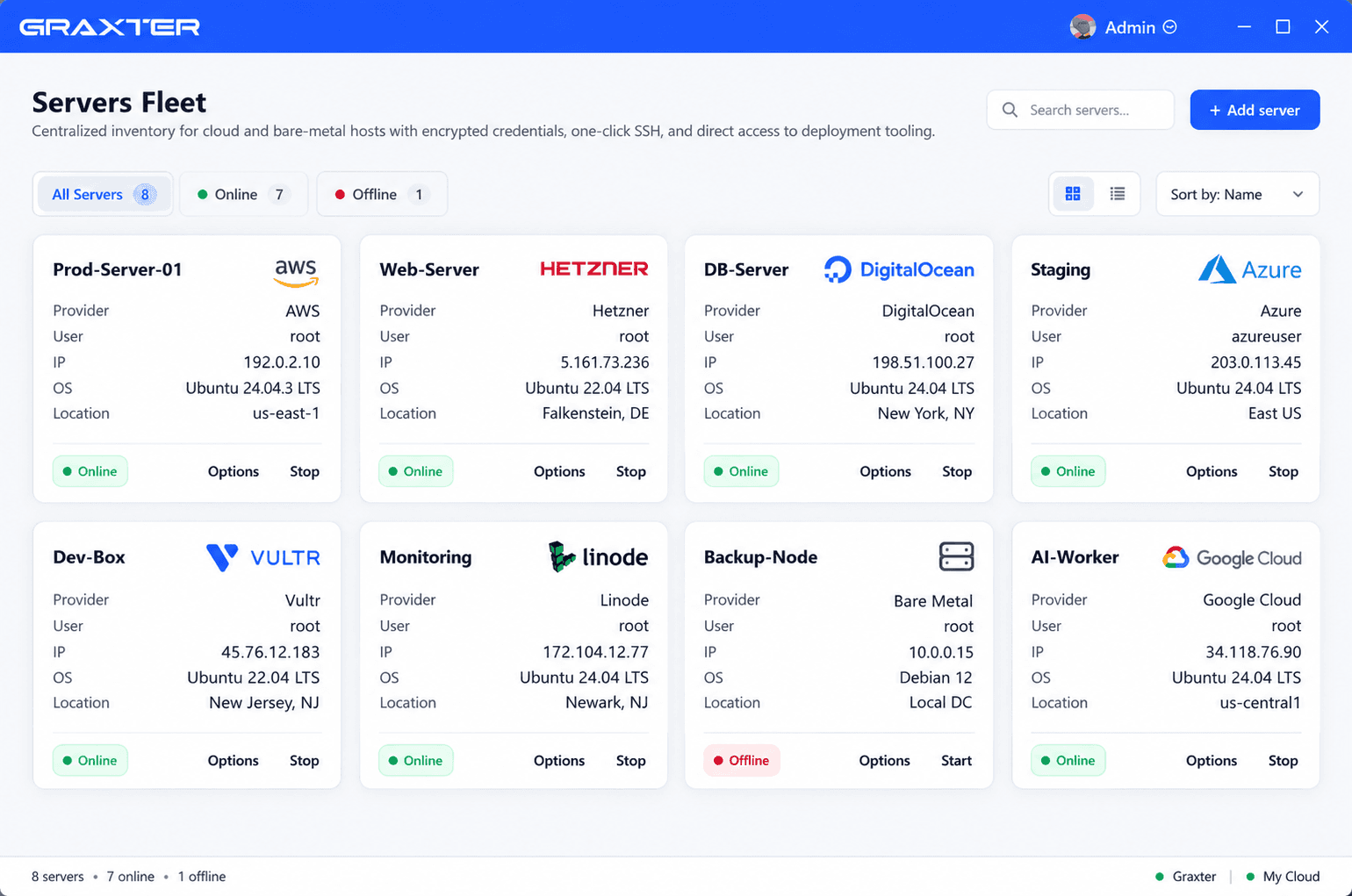Image resolution: width=1352 pixels, height=896 pixels.
Task: Click the 7 online count in status bar
Action: (x=131, y=877)
